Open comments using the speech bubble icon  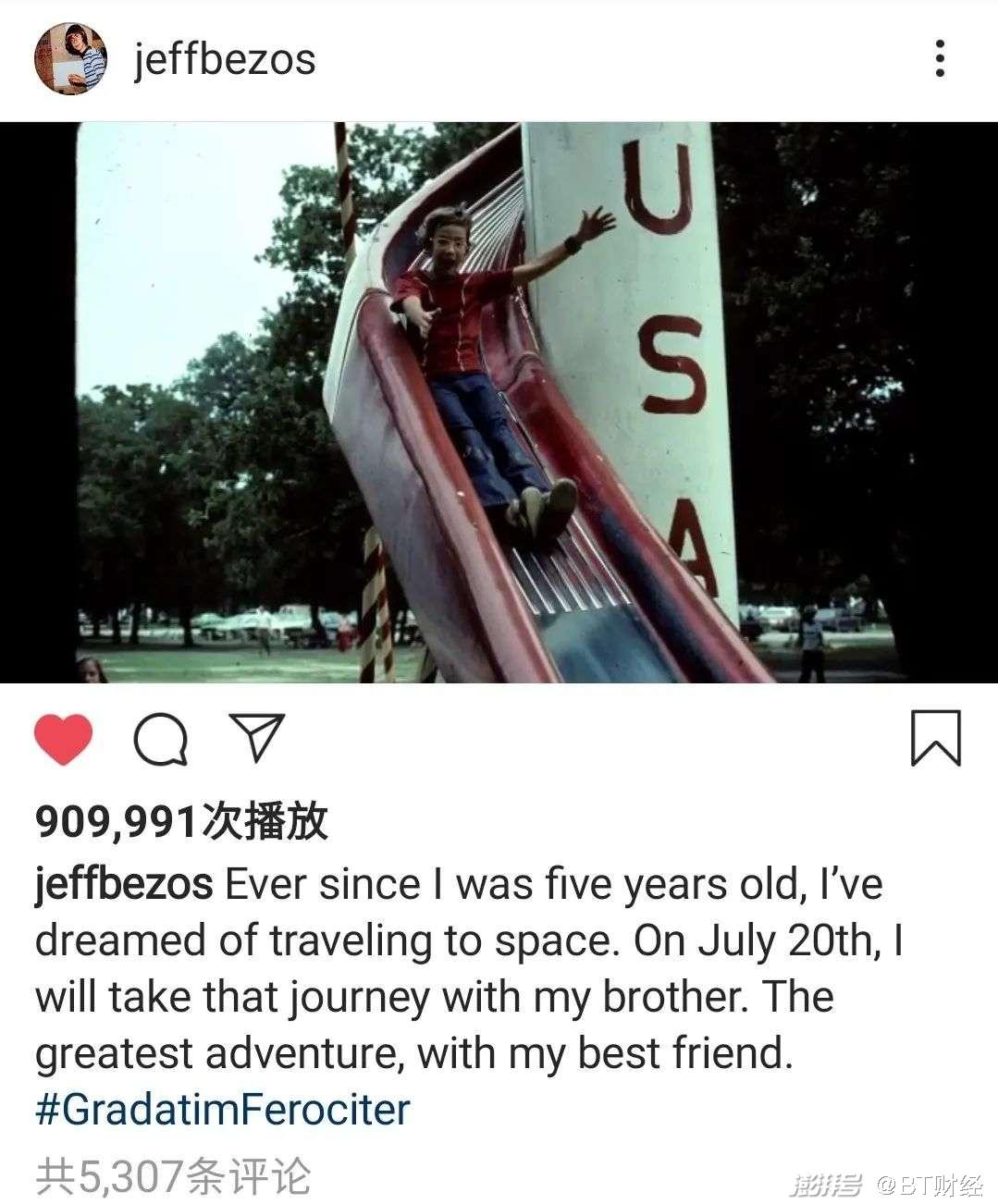(161, 740)
